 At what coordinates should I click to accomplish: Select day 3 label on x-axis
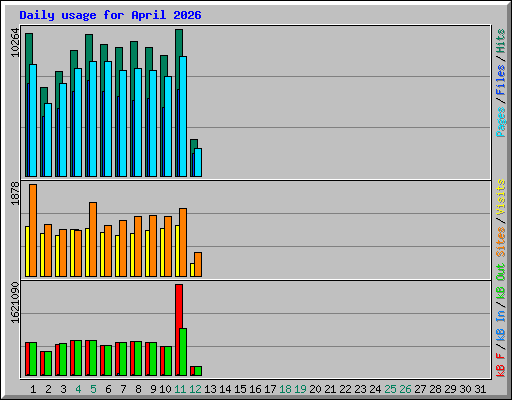(x=63, y=389)
